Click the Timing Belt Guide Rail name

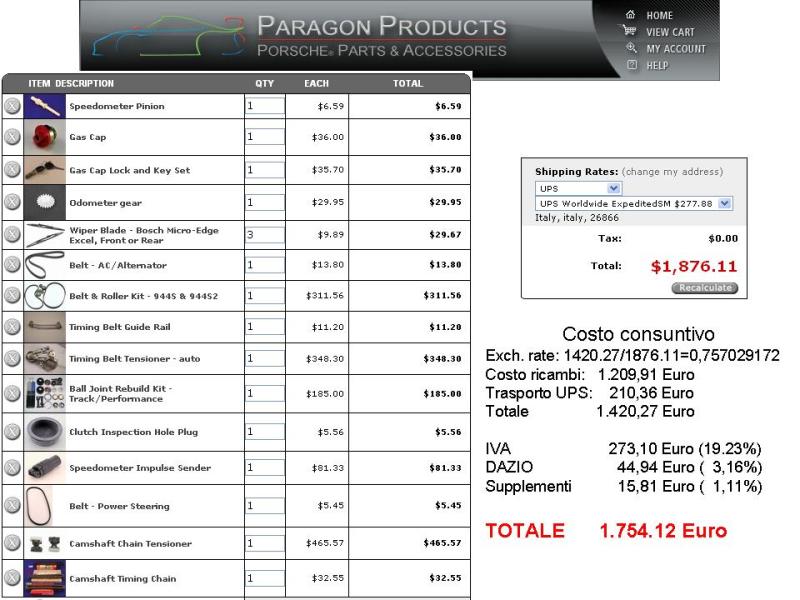point(120,327)
